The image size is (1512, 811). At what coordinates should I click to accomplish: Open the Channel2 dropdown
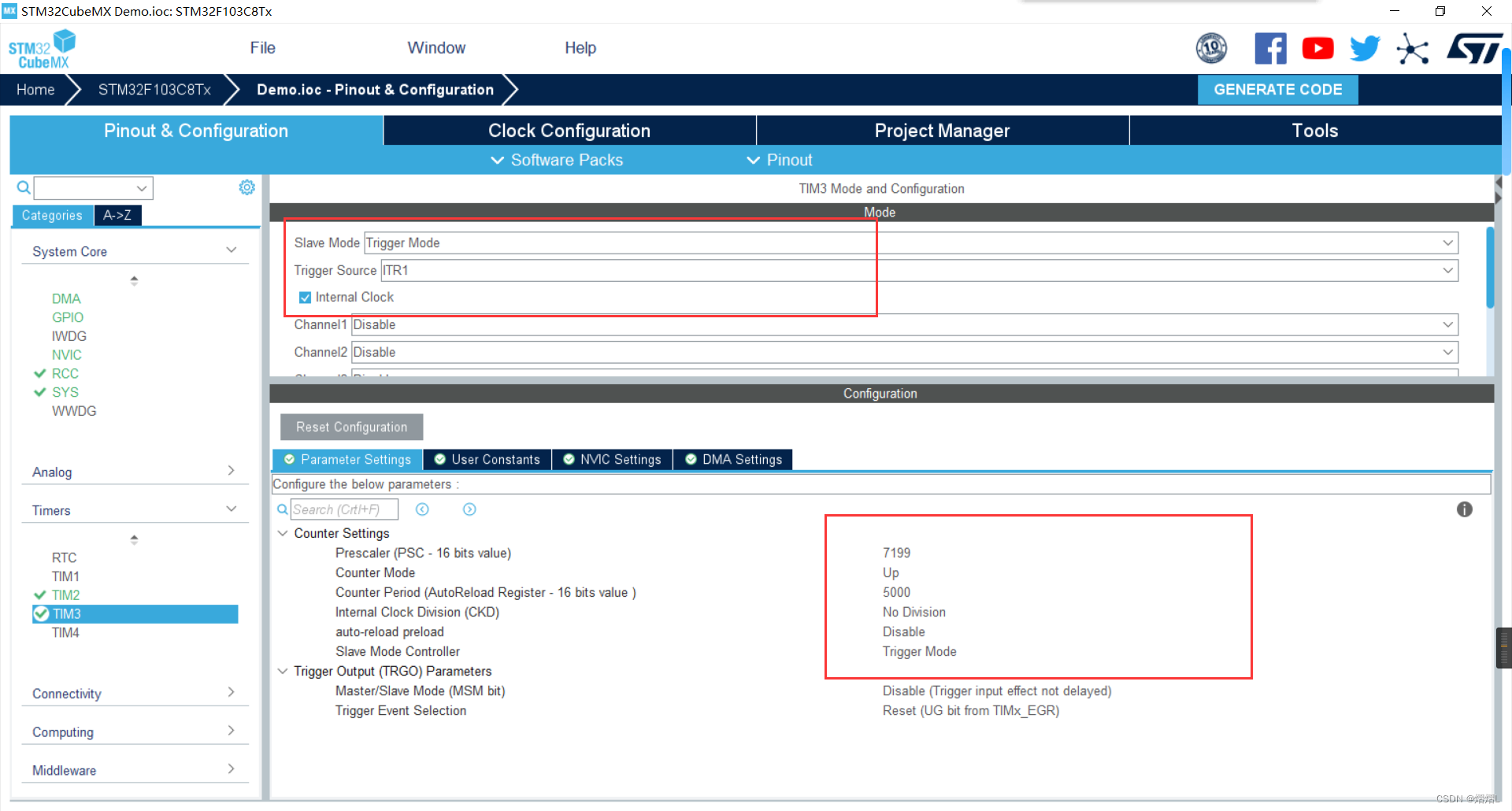coord(904,352)
